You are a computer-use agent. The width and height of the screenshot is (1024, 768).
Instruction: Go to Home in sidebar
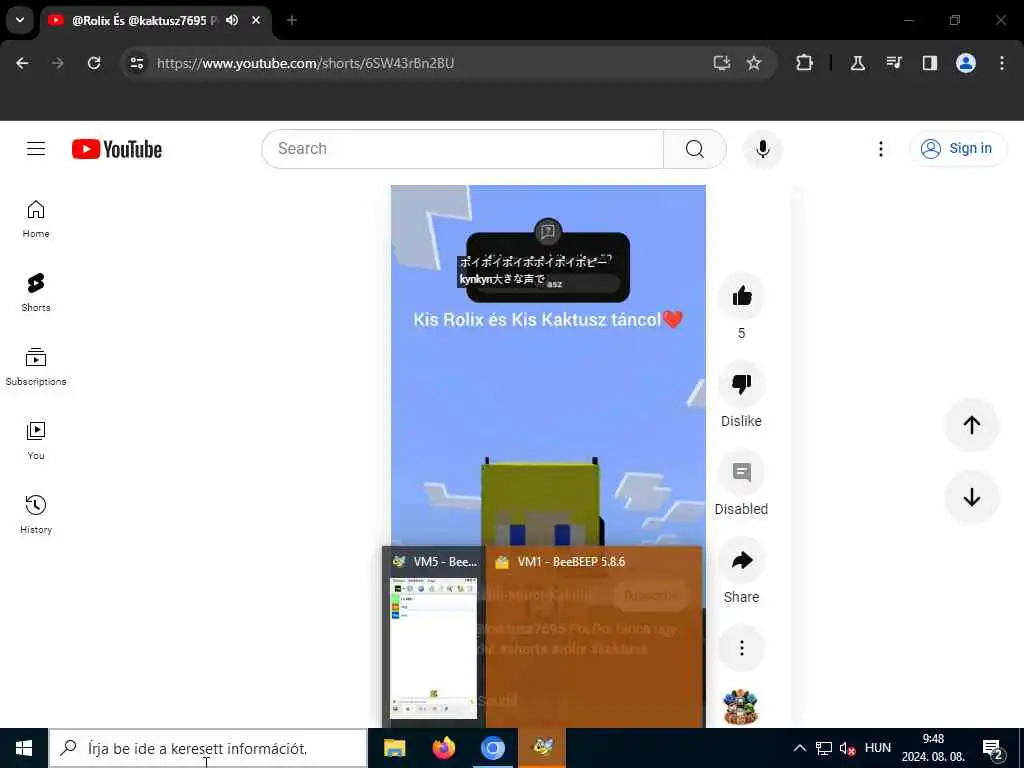(36, 219)
